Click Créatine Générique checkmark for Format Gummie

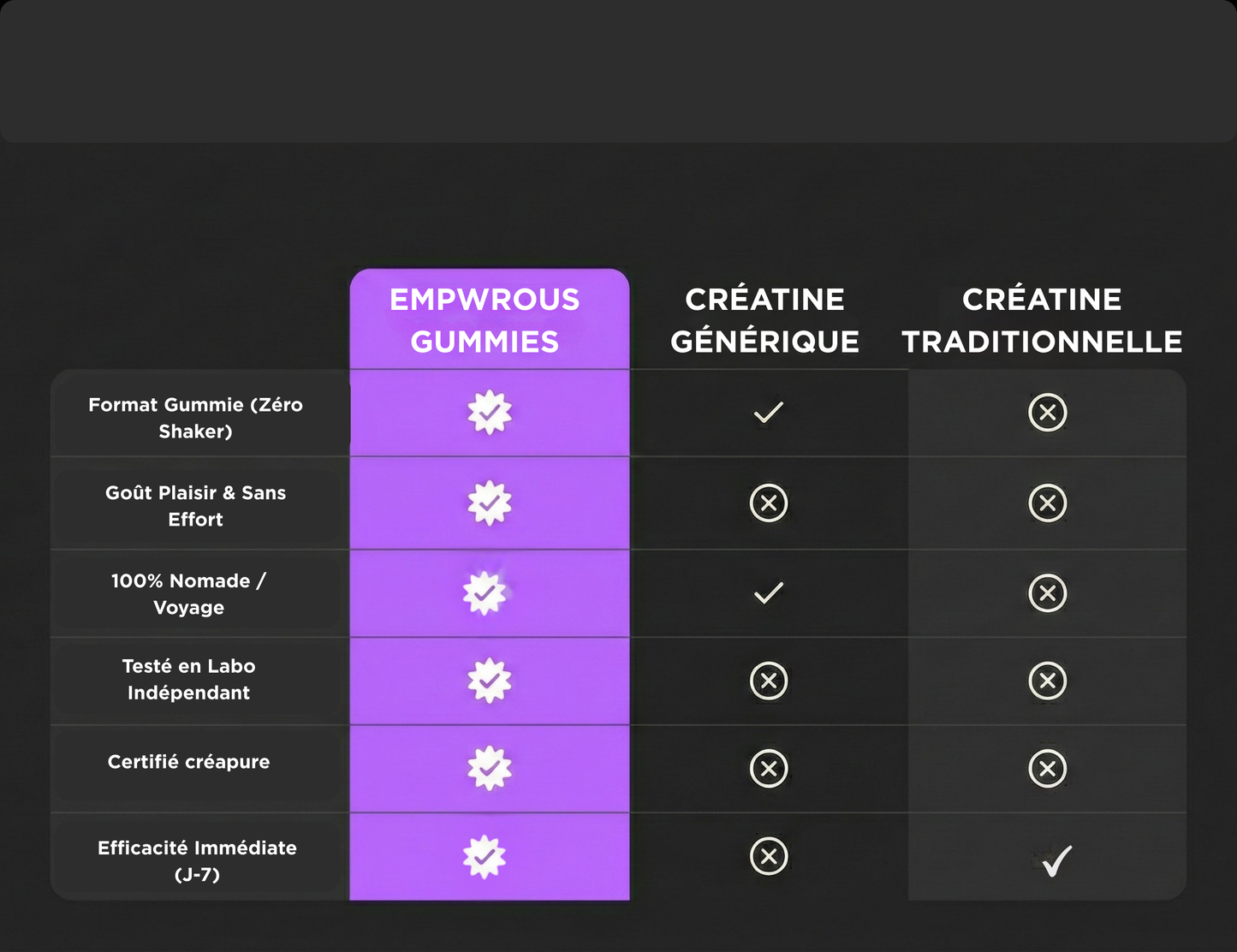coord(768,413)
